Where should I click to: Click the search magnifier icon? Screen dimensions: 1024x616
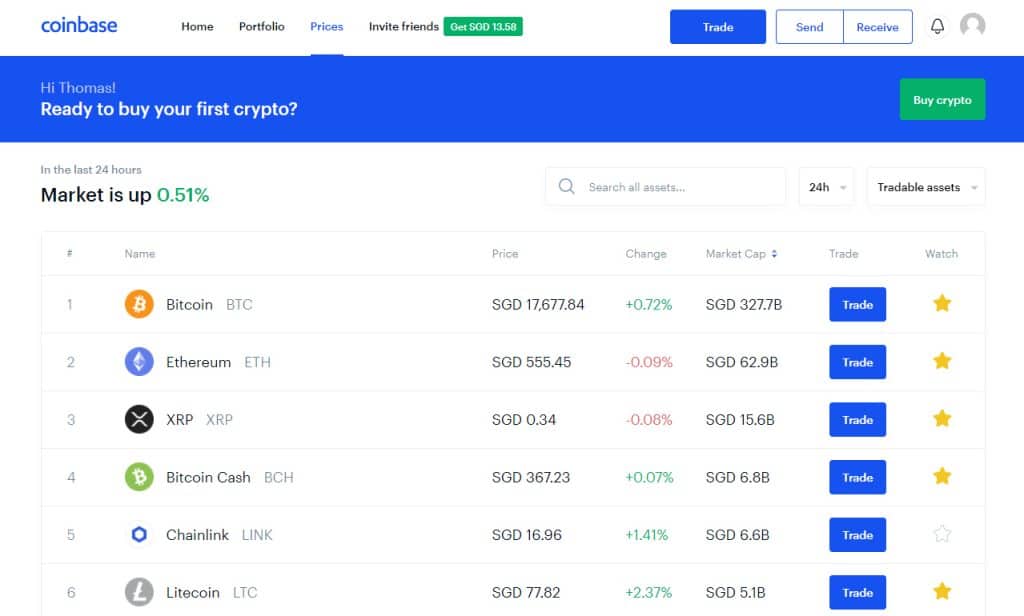point(566,187)
